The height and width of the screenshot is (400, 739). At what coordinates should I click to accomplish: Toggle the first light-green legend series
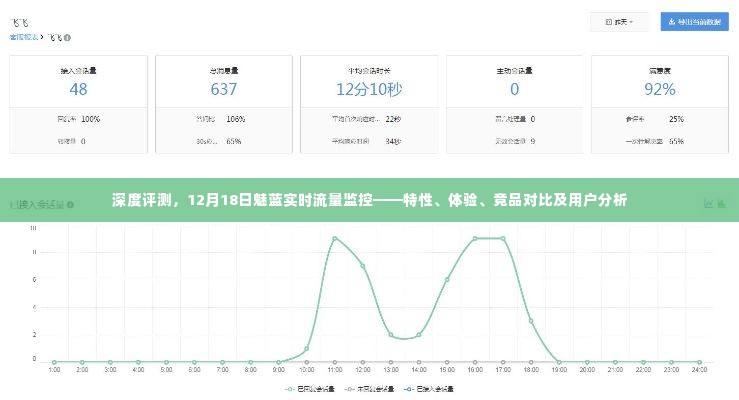point(310,389)
